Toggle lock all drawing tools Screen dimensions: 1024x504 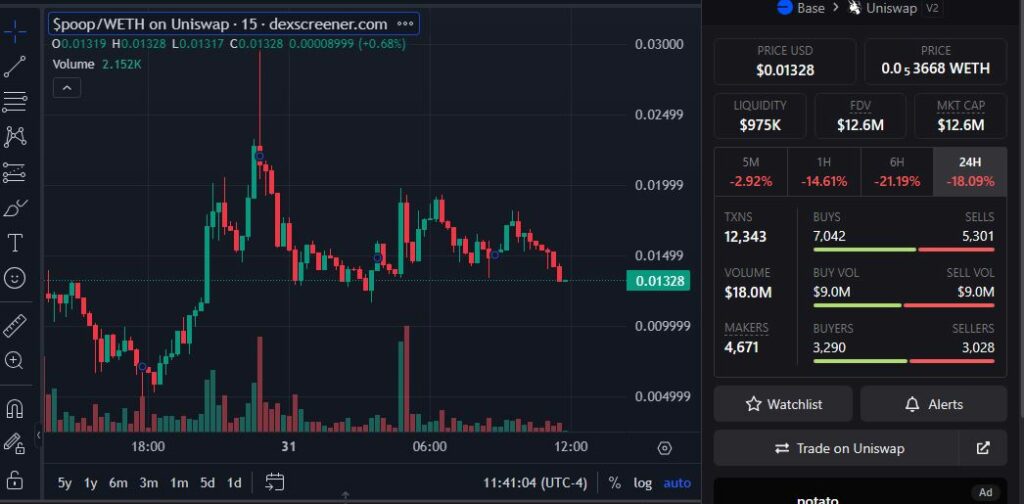click(14, 481)
